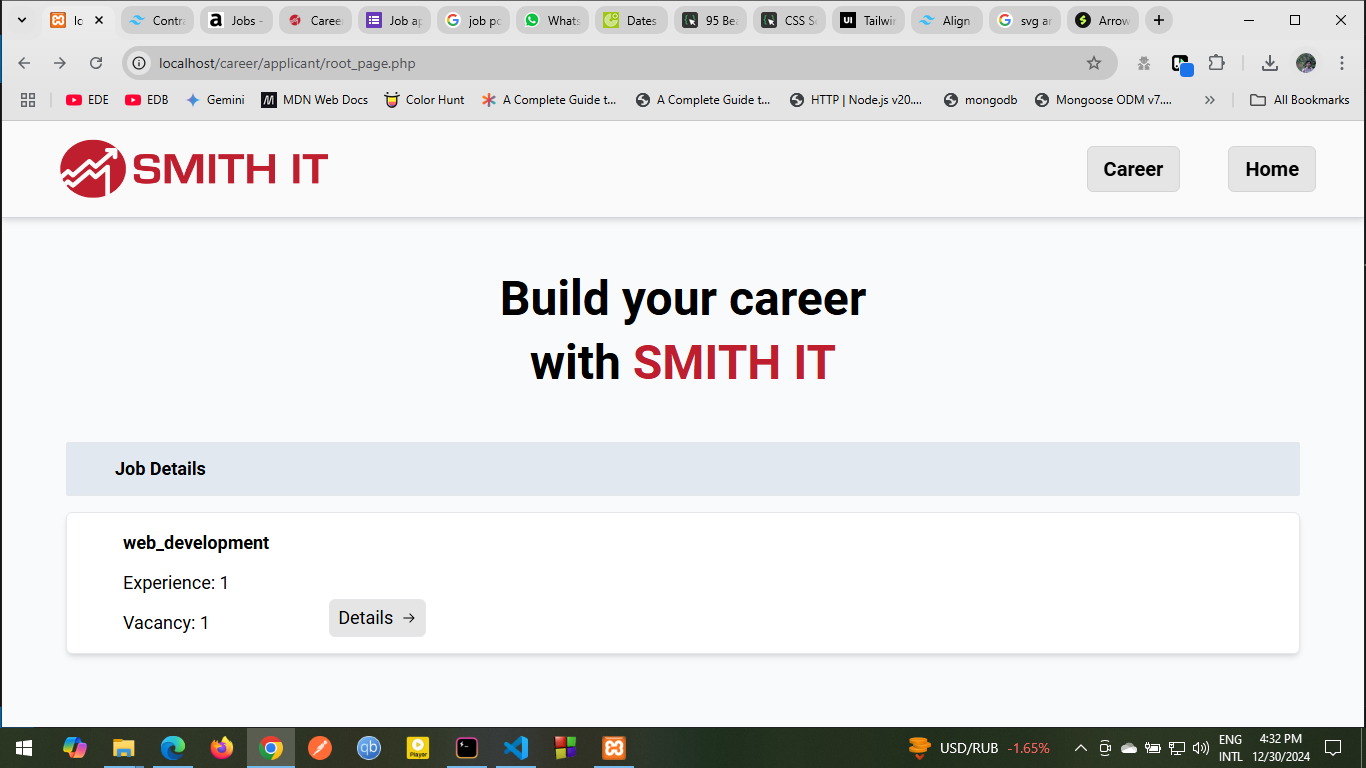
Task: Show the hidden bookmarks overflow chevron
Action: click(1210, 100)
